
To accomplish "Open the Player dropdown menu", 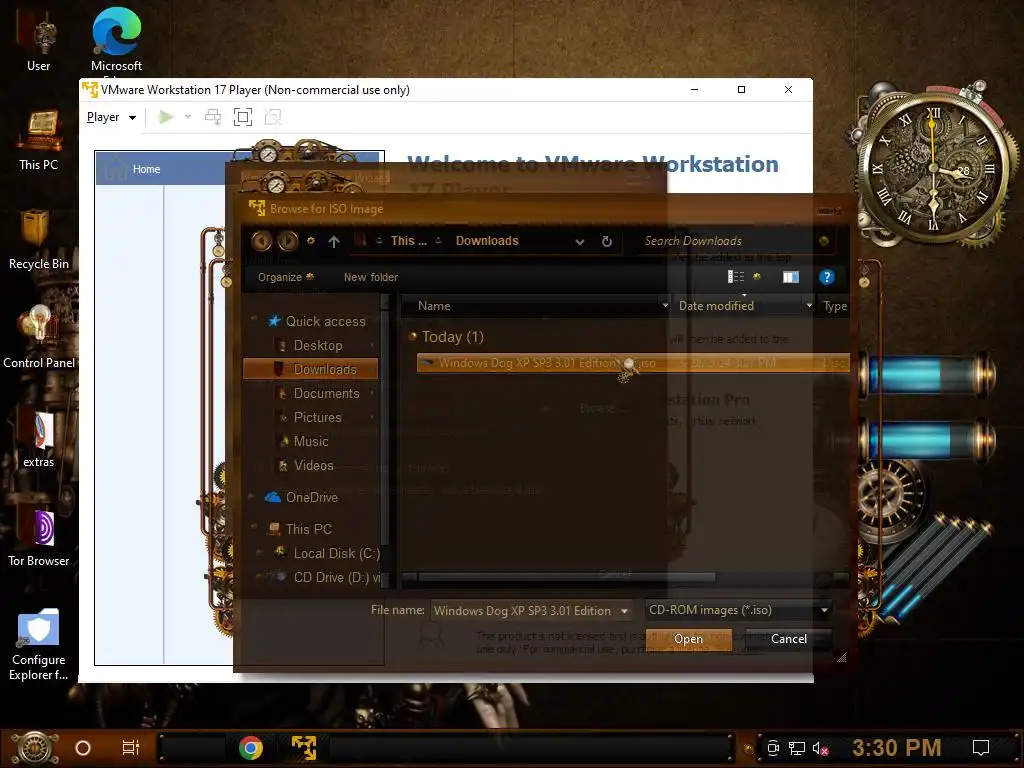I will pyautogui.click(x=111, y=118).
